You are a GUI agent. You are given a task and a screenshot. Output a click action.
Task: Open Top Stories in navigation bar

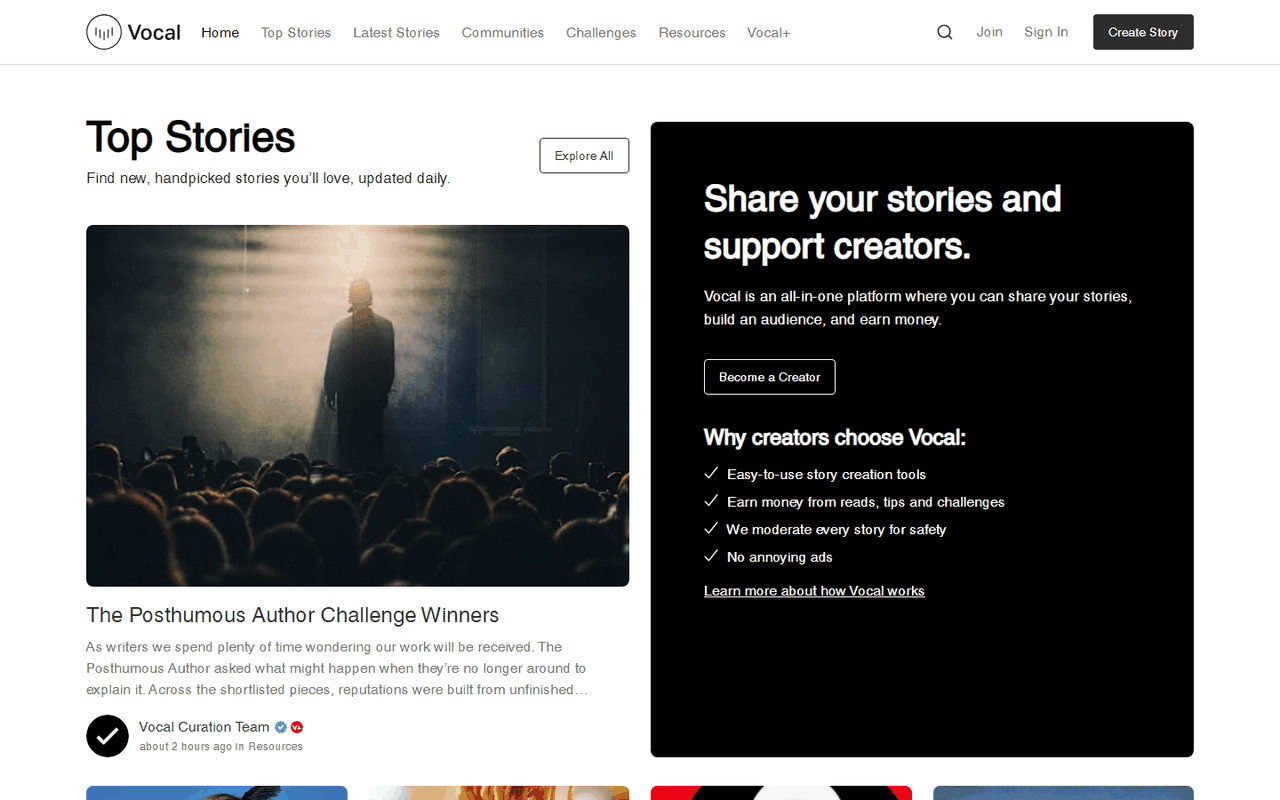[296, 32]
